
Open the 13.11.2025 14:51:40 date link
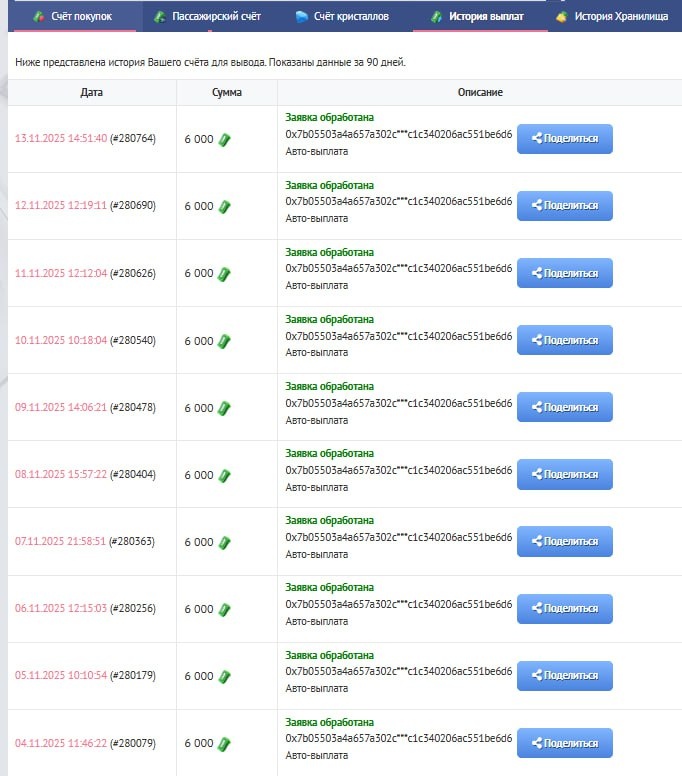60,139
